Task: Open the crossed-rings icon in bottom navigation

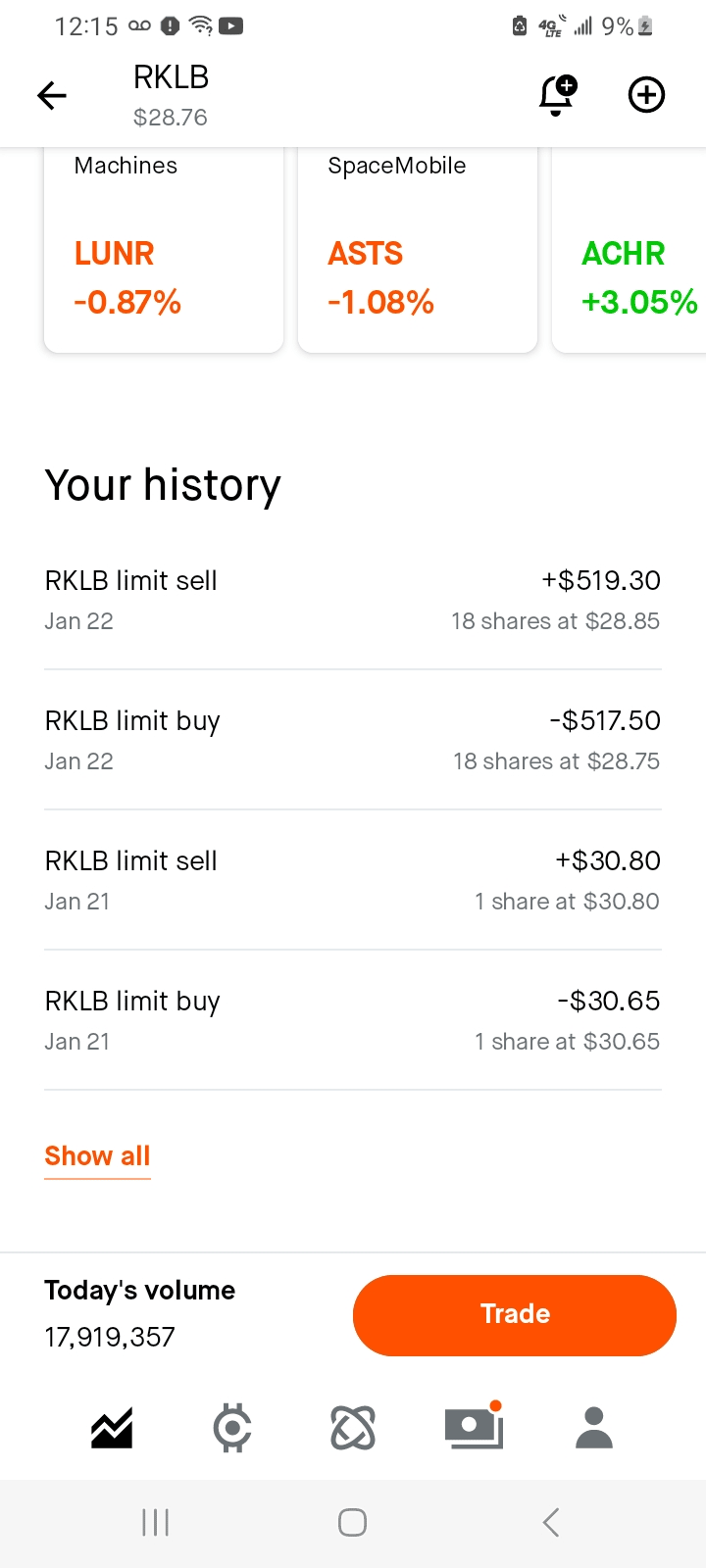Action: click(x=353, y=1428)
